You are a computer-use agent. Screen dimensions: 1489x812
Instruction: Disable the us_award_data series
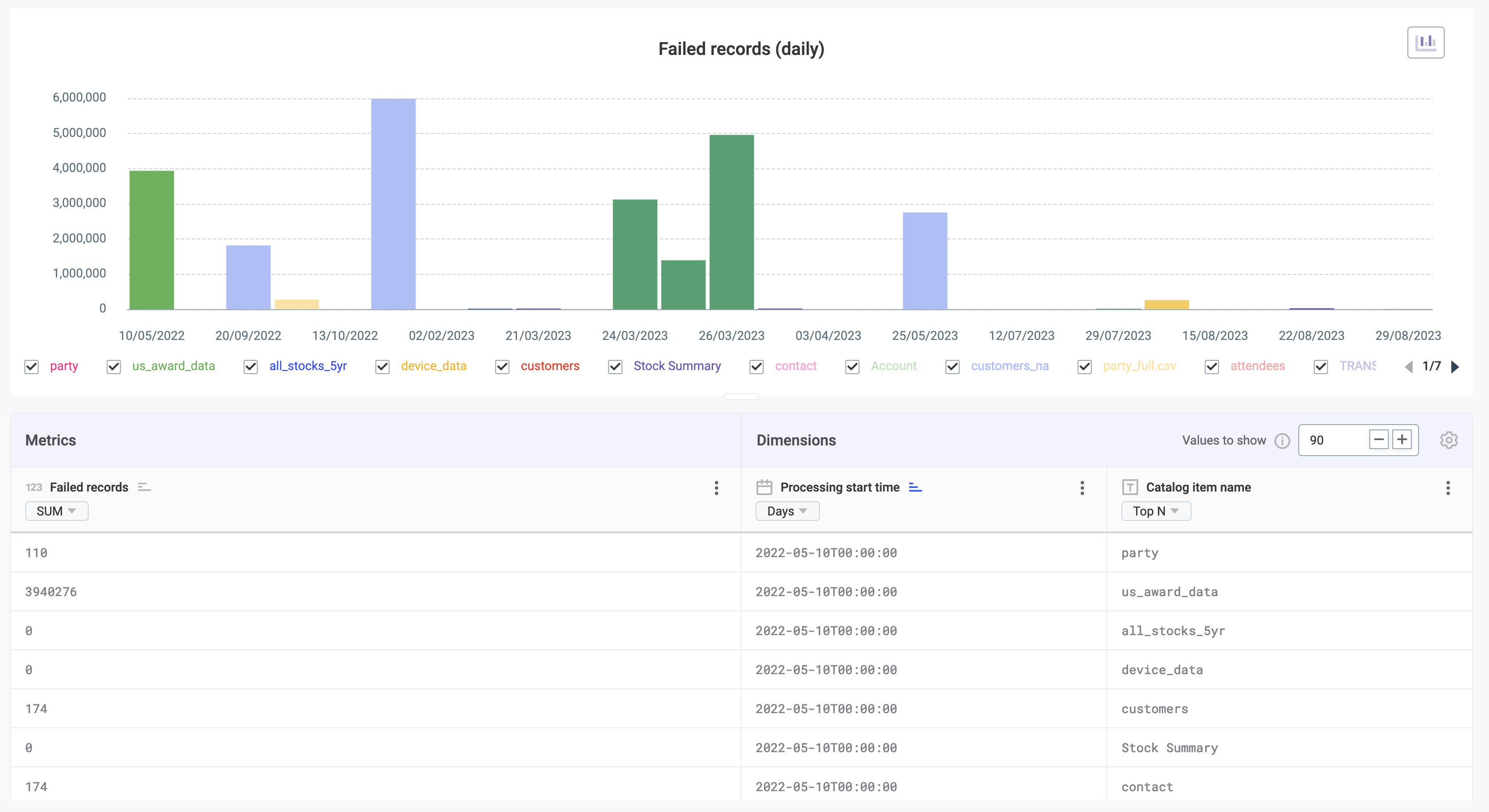click(x=114, y=367)
